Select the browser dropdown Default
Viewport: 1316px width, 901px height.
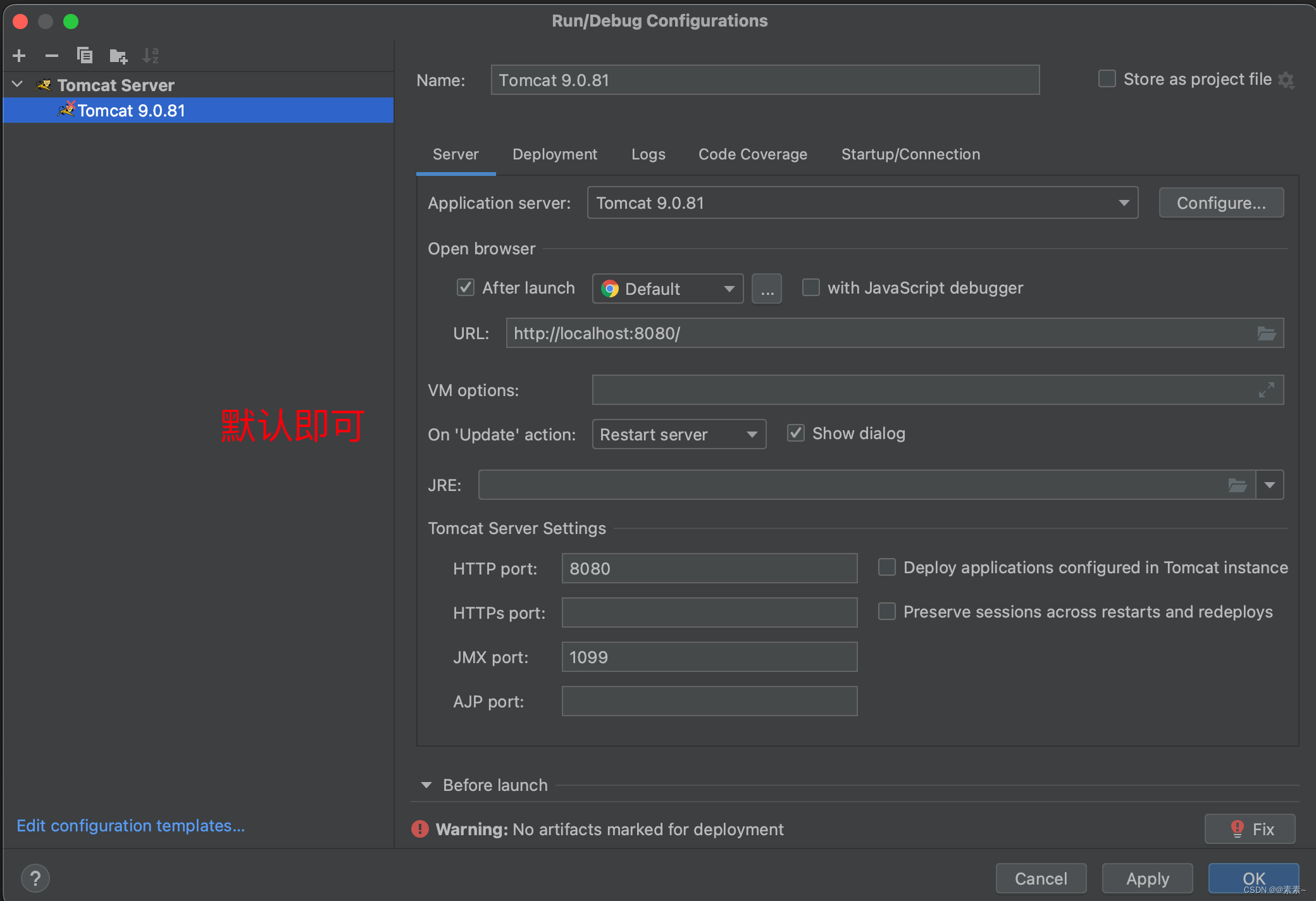(x=665, y=289)
